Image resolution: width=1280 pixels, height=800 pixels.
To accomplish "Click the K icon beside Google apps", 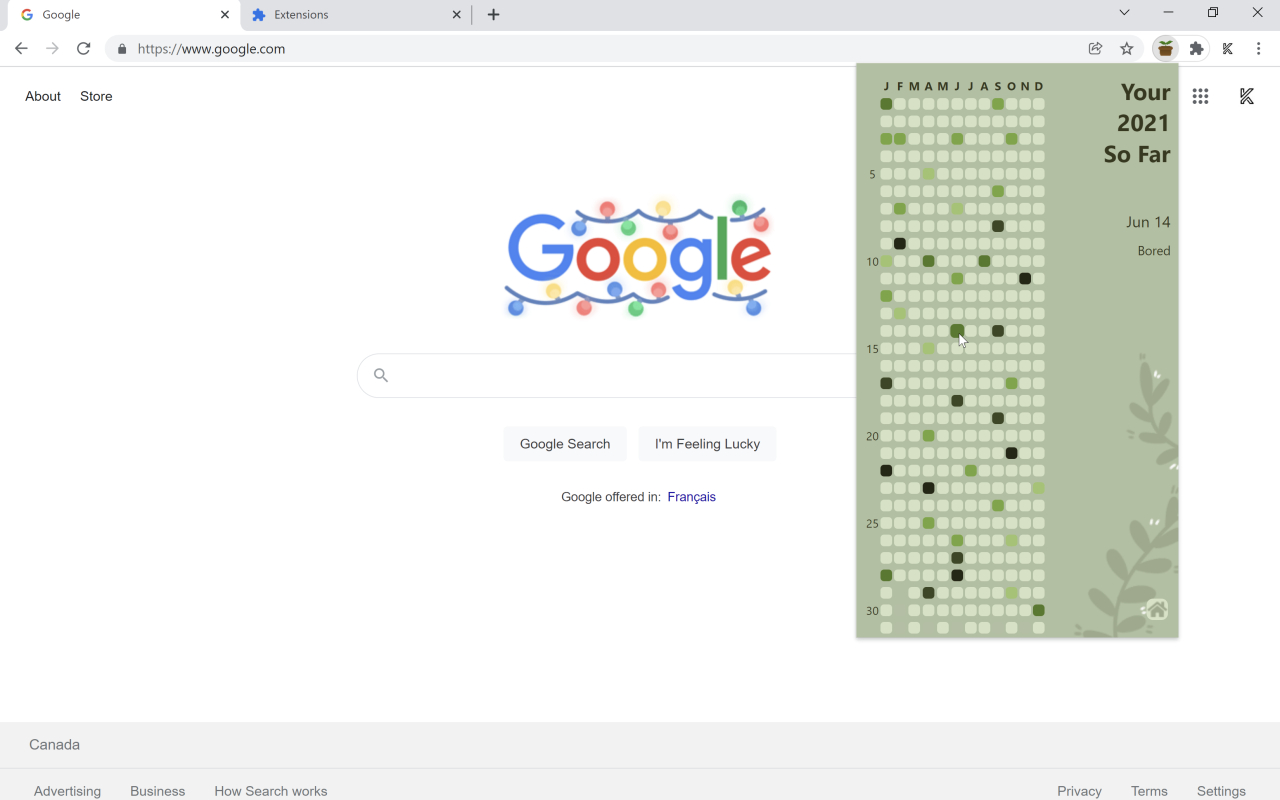I will click(x=1246, y=96).
